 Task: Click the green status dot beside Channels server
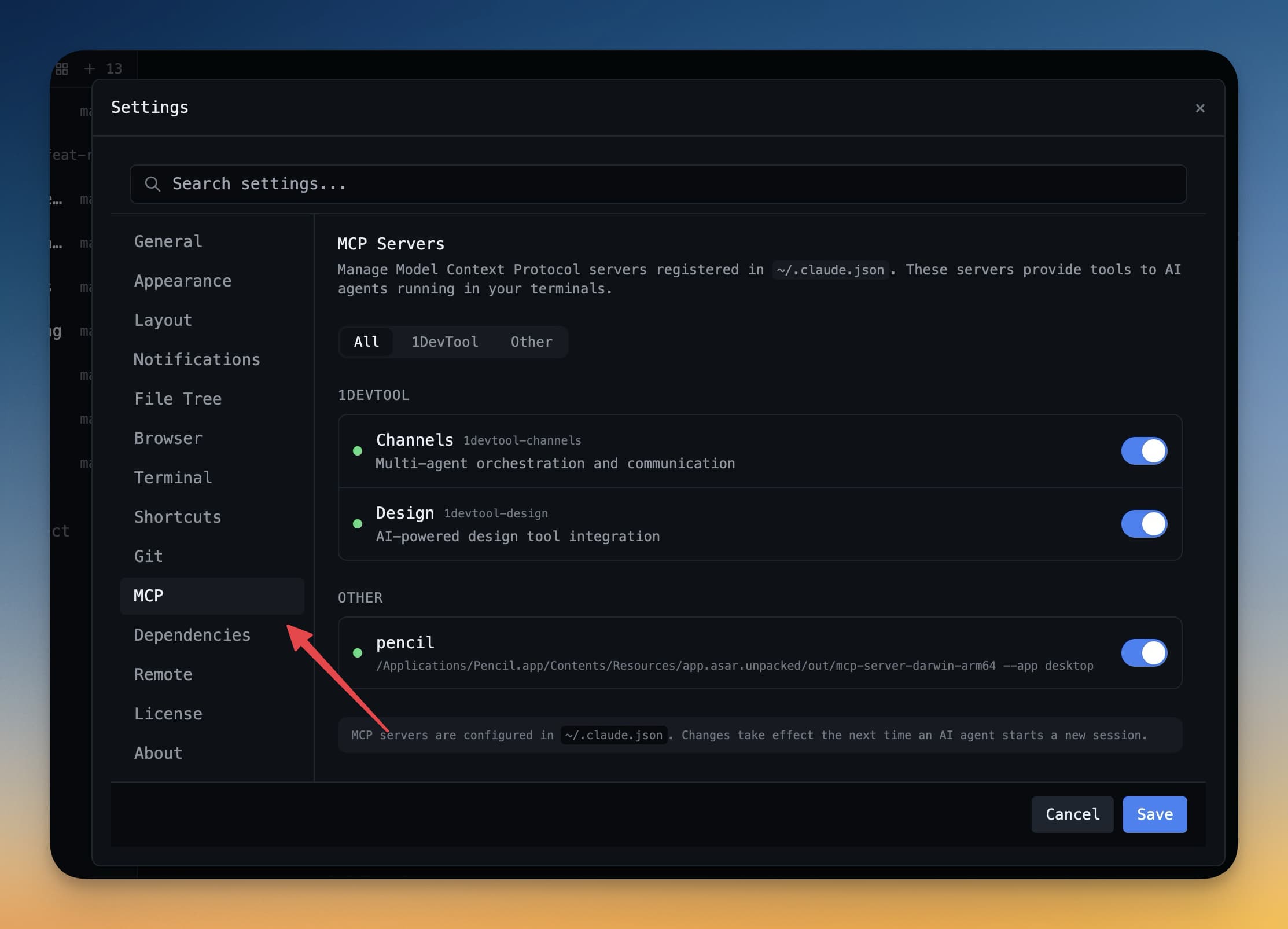pyautogui.click(x=357, y=451)
